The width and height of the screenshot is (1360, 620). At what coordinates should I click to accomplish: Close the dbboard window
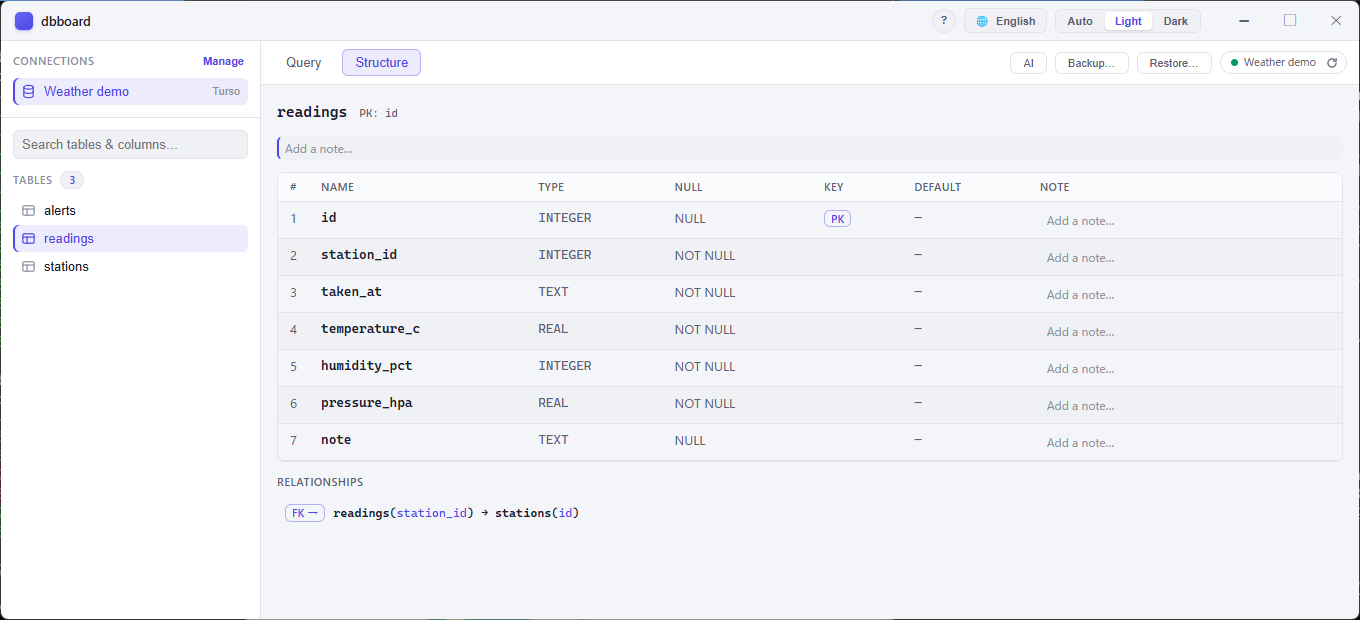(1336, 21)
